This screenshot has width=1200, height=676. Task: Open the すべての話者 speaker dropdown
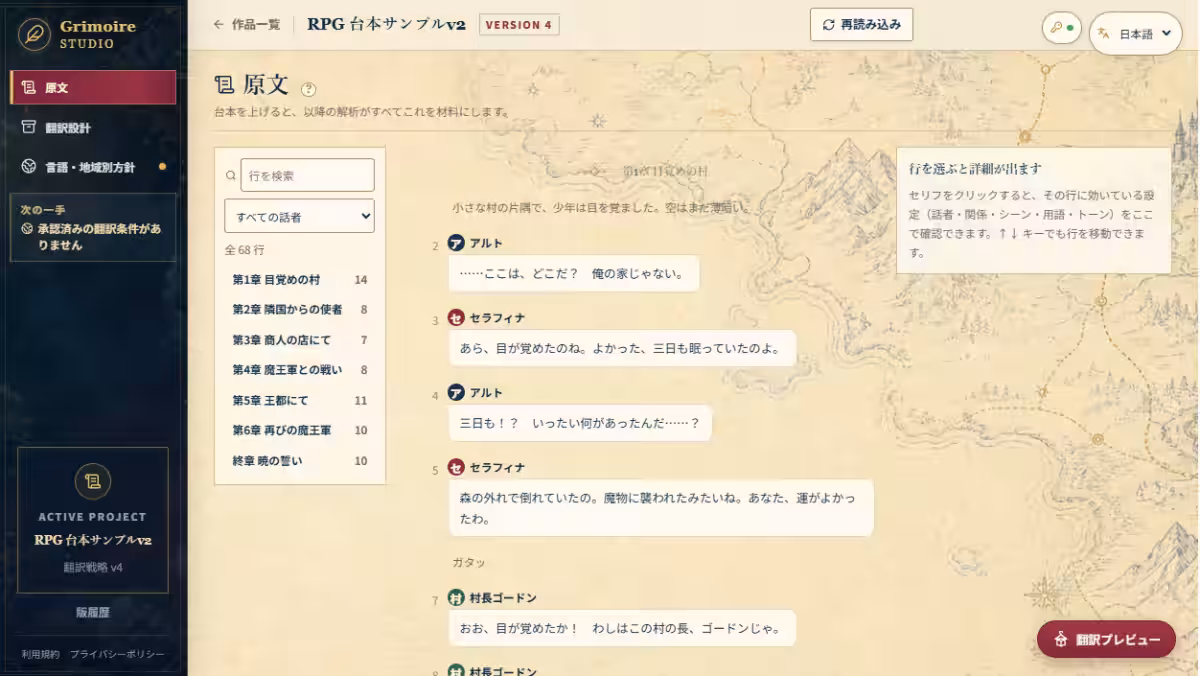click(x=299, y=216)
